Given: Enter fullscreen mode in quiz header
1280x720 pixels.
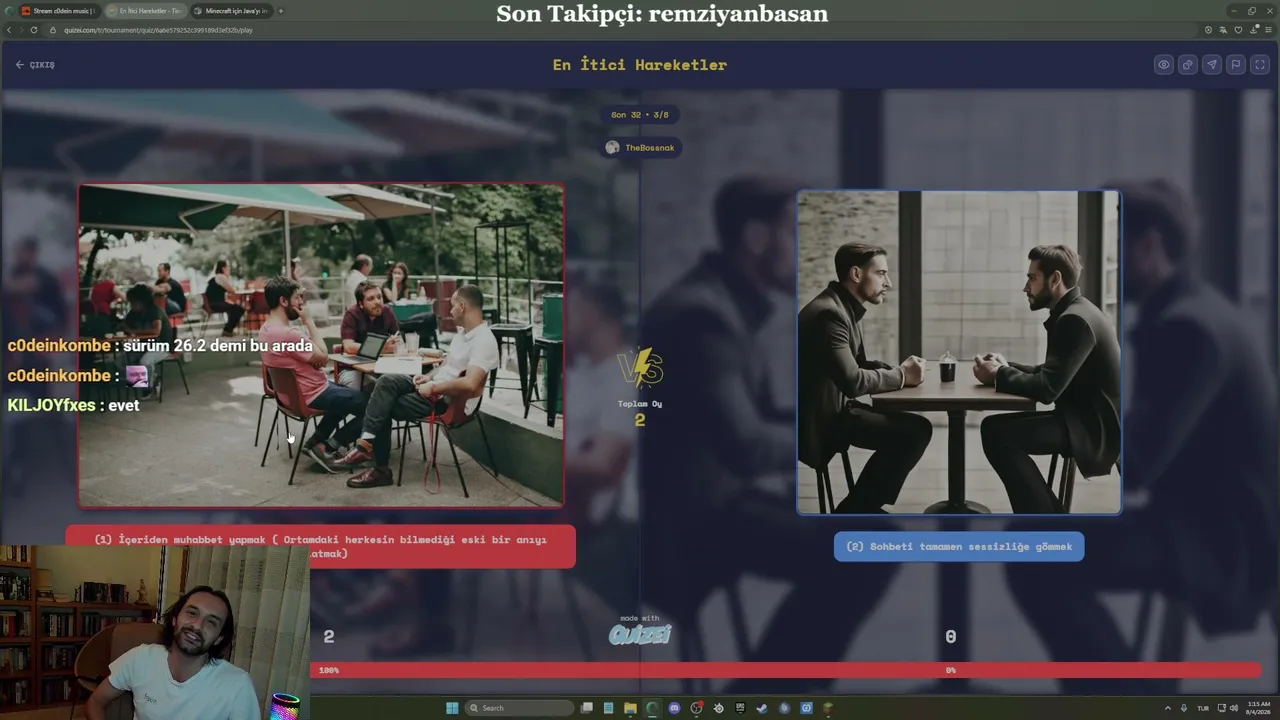Looking at the screenshot, I should point(1260,65).
